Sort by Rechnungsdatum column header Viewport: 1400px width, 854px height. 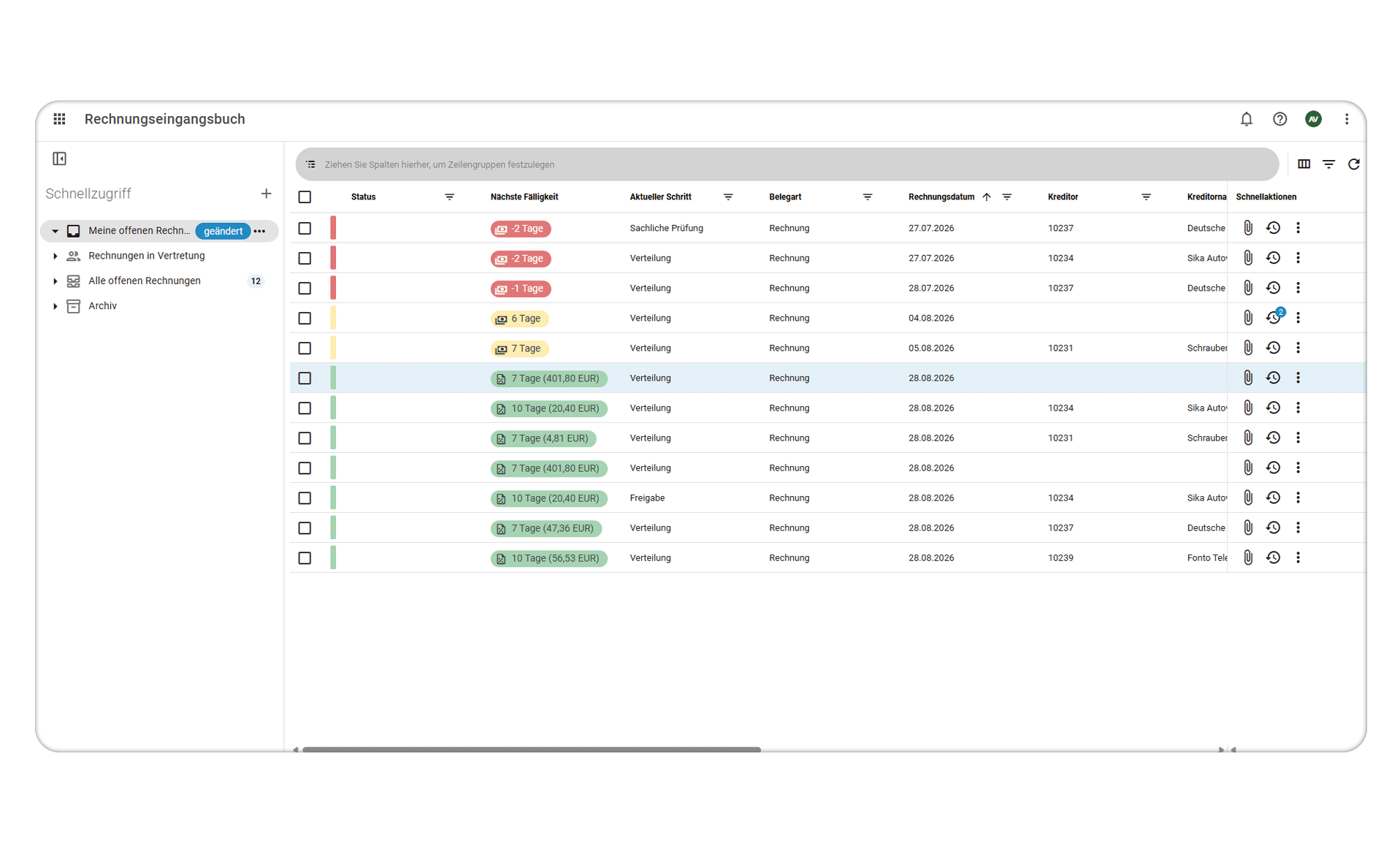click(941, 197)
